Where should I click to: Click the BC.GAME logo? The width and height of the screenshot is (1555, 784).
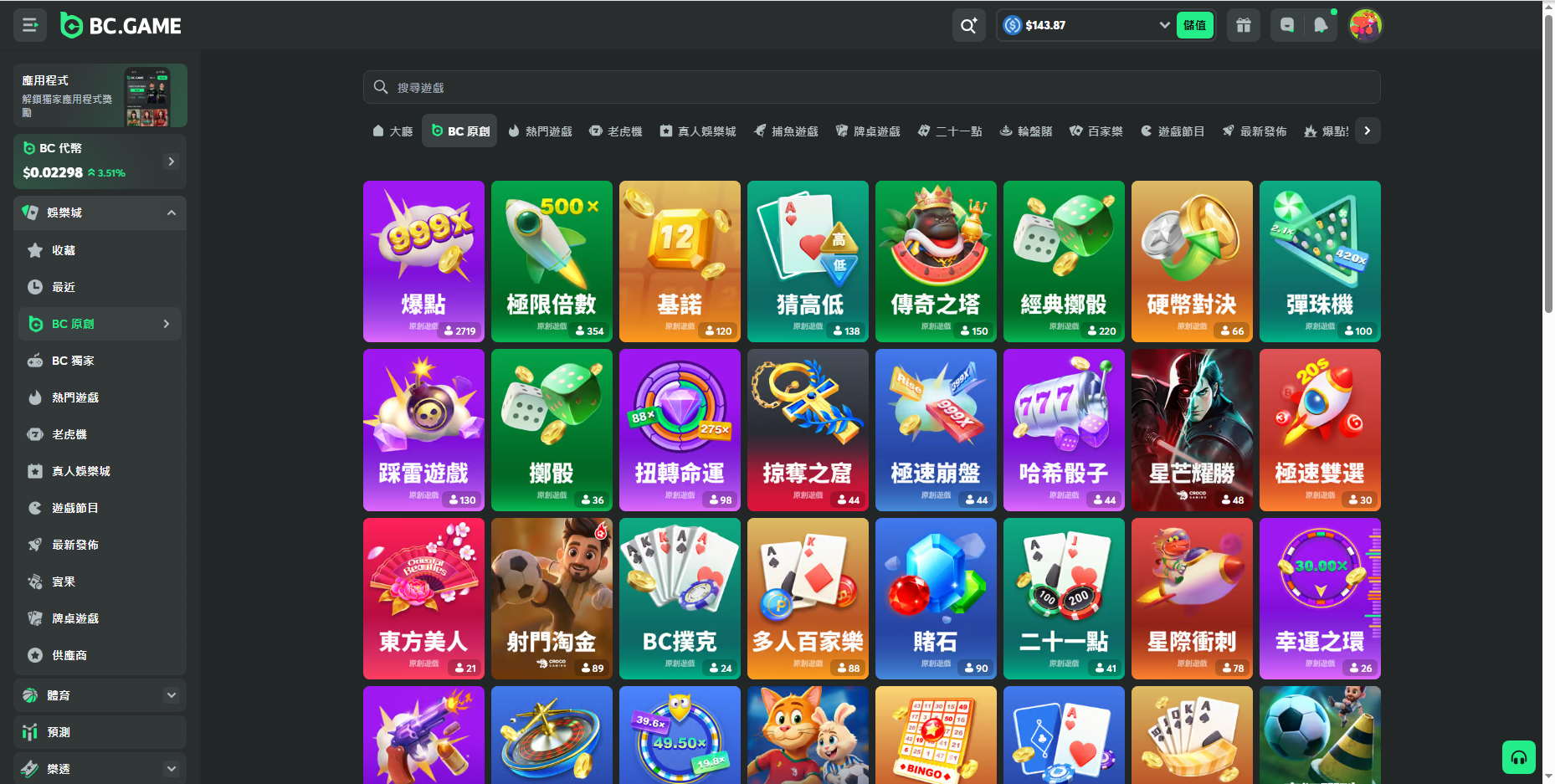click(121, 26)
